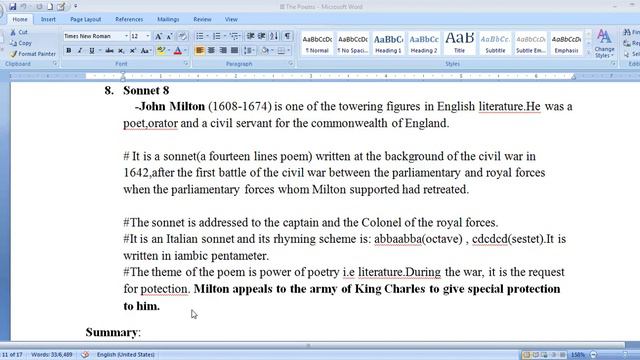Decrease paragraph indent

click(251, 36)
